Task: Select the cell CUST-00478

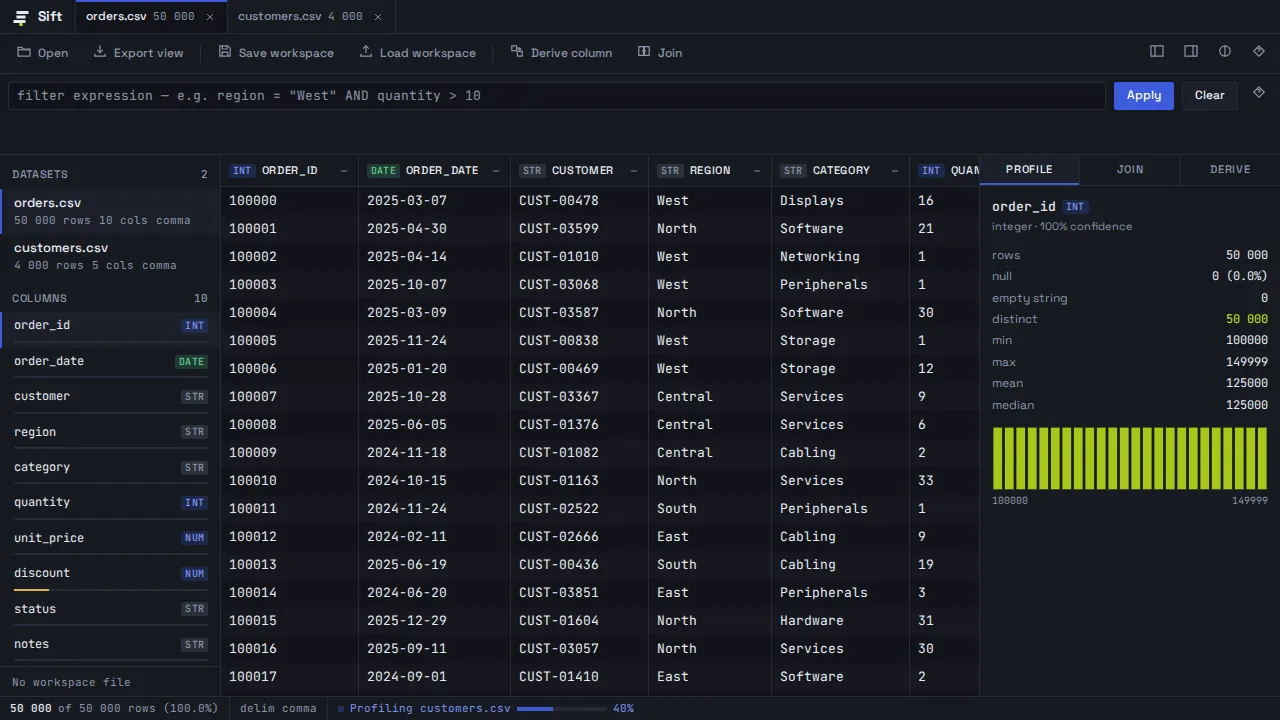Action: click(x=579, y=200)
